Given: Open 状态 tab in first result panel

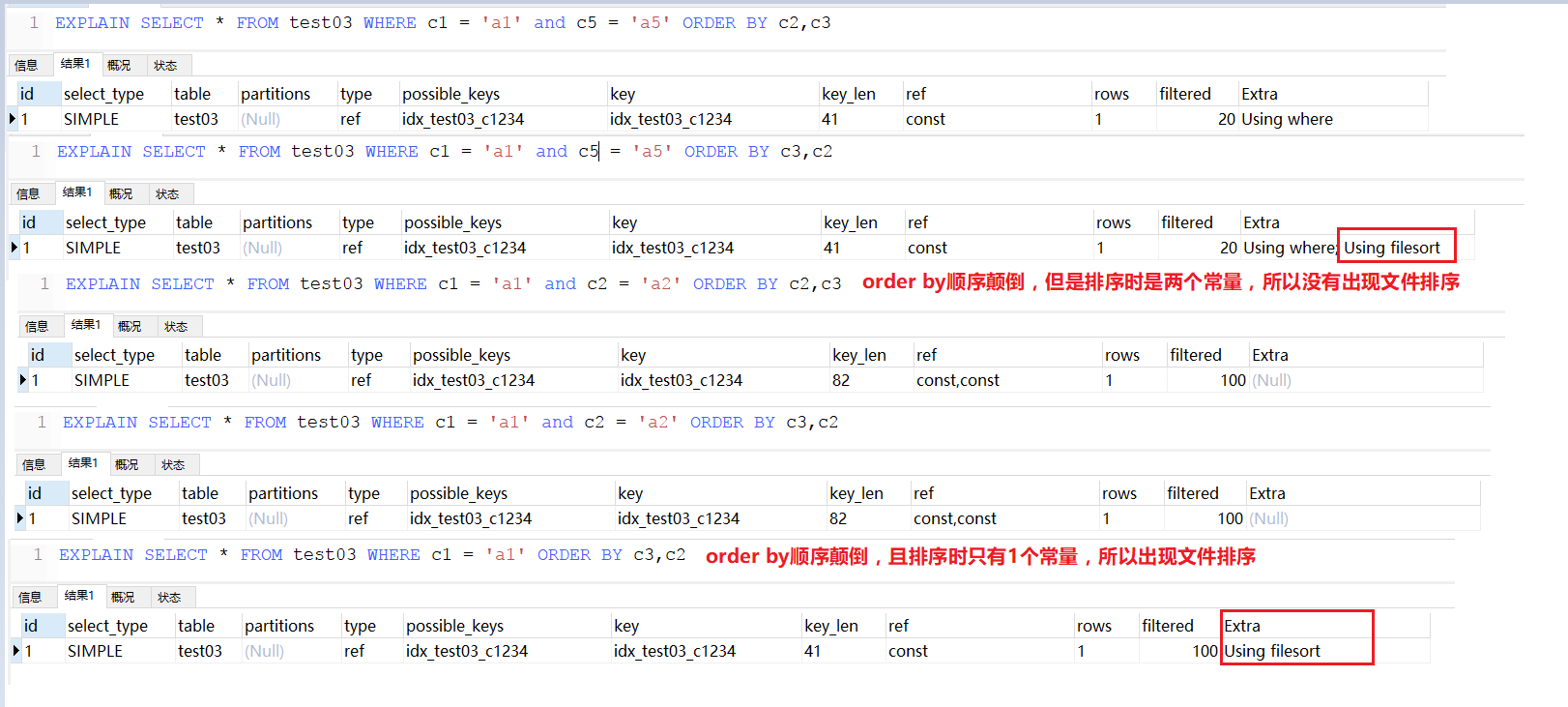Looking at the screenshot, I should coord(165,66).
